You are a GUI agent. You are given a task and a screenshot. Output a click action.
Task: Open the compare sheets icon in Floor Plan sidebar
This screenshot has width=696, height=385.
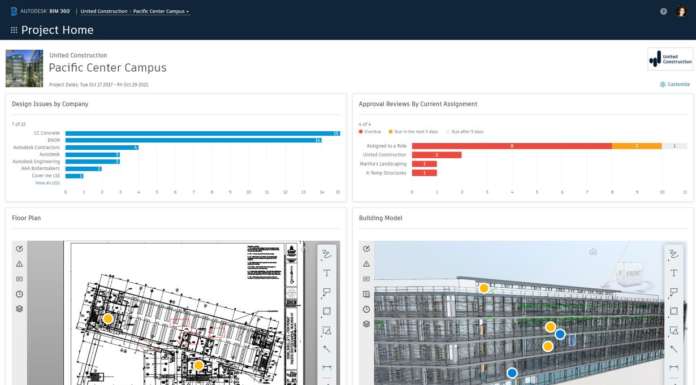[x=20, y=279]
